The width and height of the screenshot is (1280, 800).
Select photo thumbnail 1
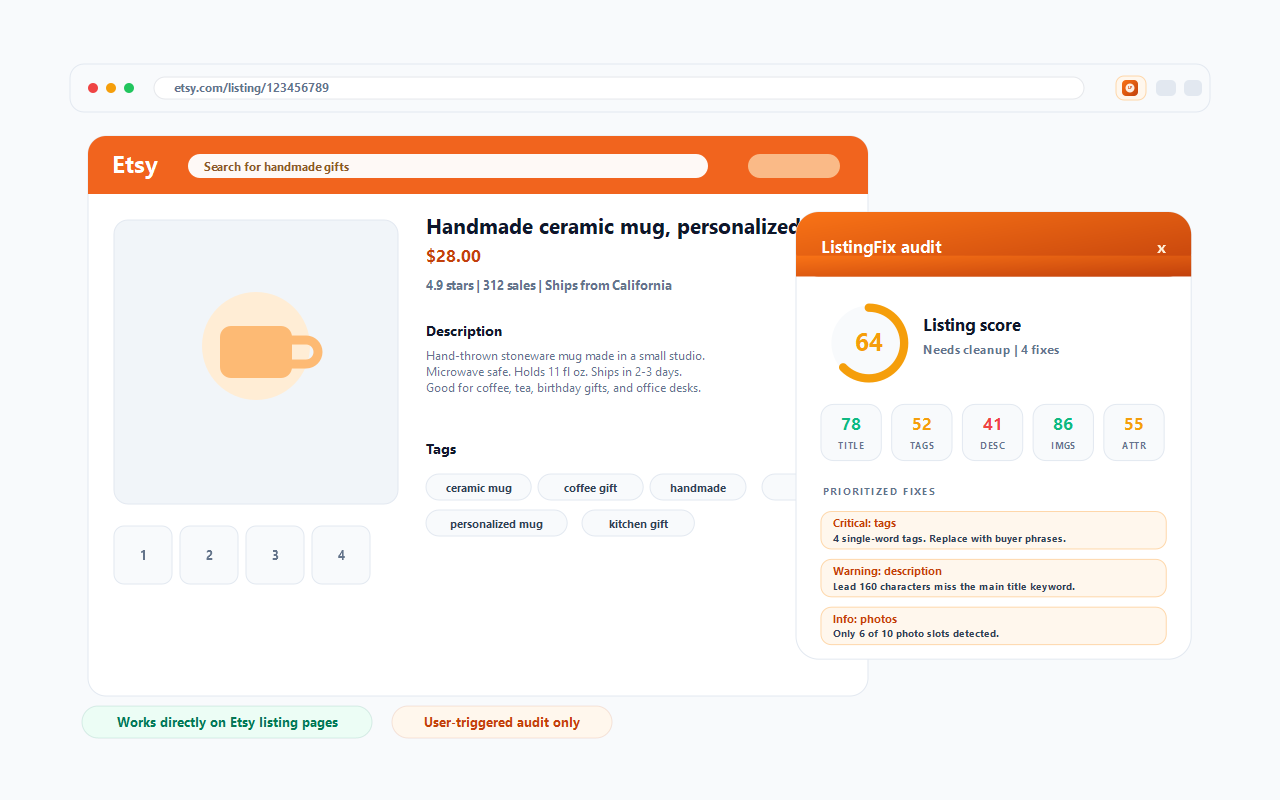[x=143, y=555]
